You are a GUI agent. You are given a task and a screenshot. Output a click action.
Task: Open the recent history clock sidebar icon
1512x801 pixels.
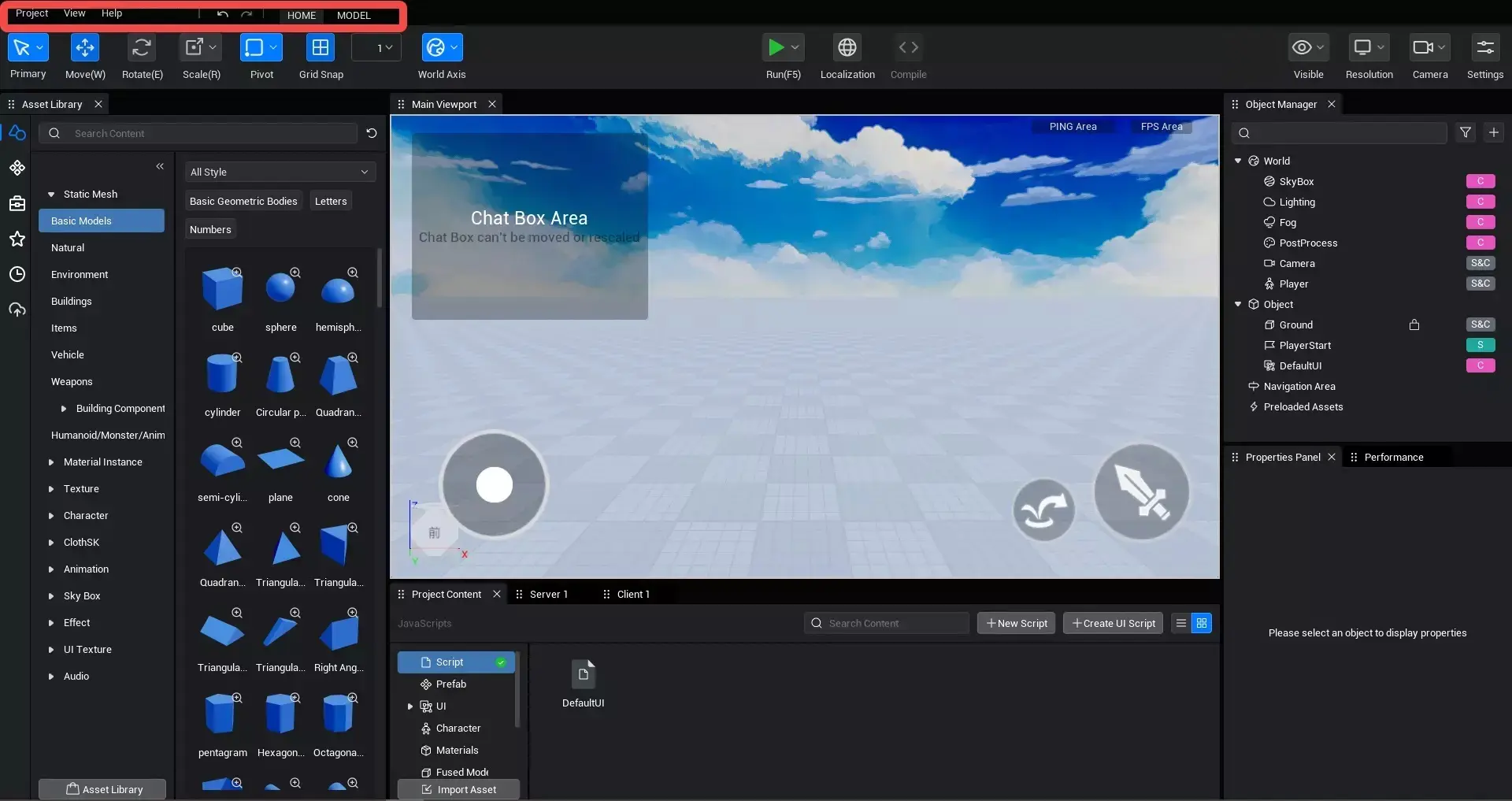17,274
